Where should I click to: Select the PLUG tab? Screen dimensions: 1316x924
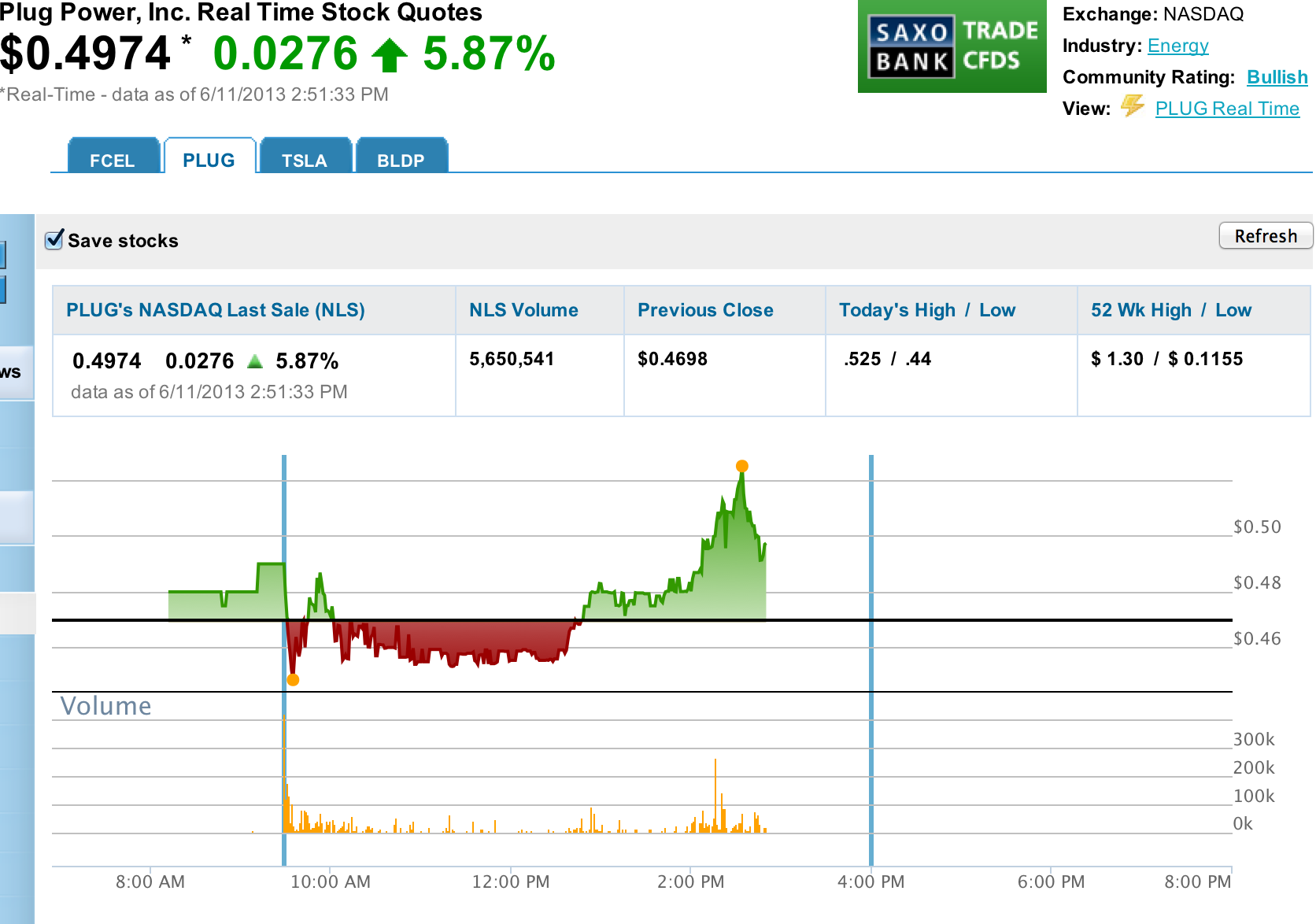[209, 159]
